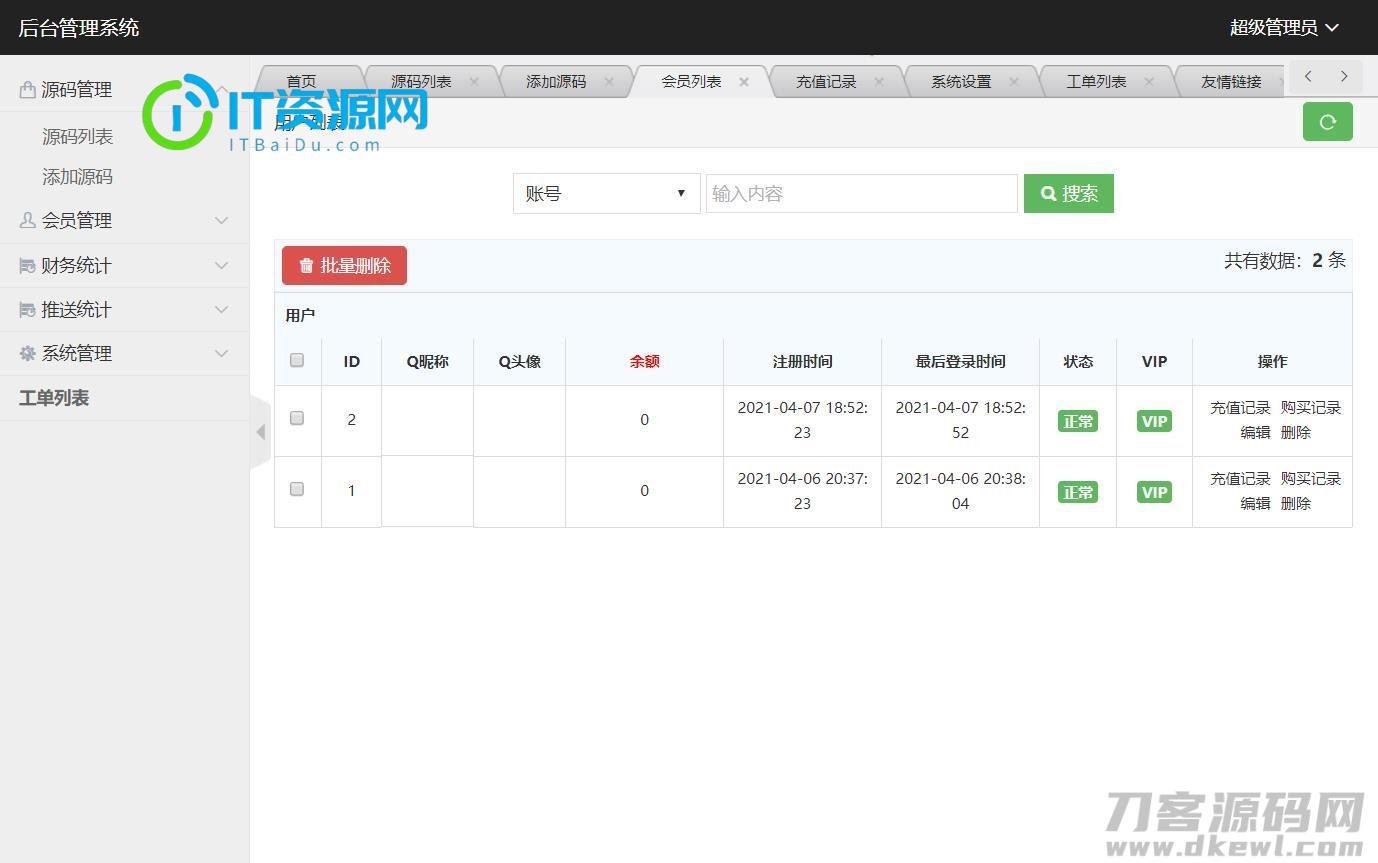Open 购买记录 for user ID 1

pyautogui.click(x=1311, y=479)
